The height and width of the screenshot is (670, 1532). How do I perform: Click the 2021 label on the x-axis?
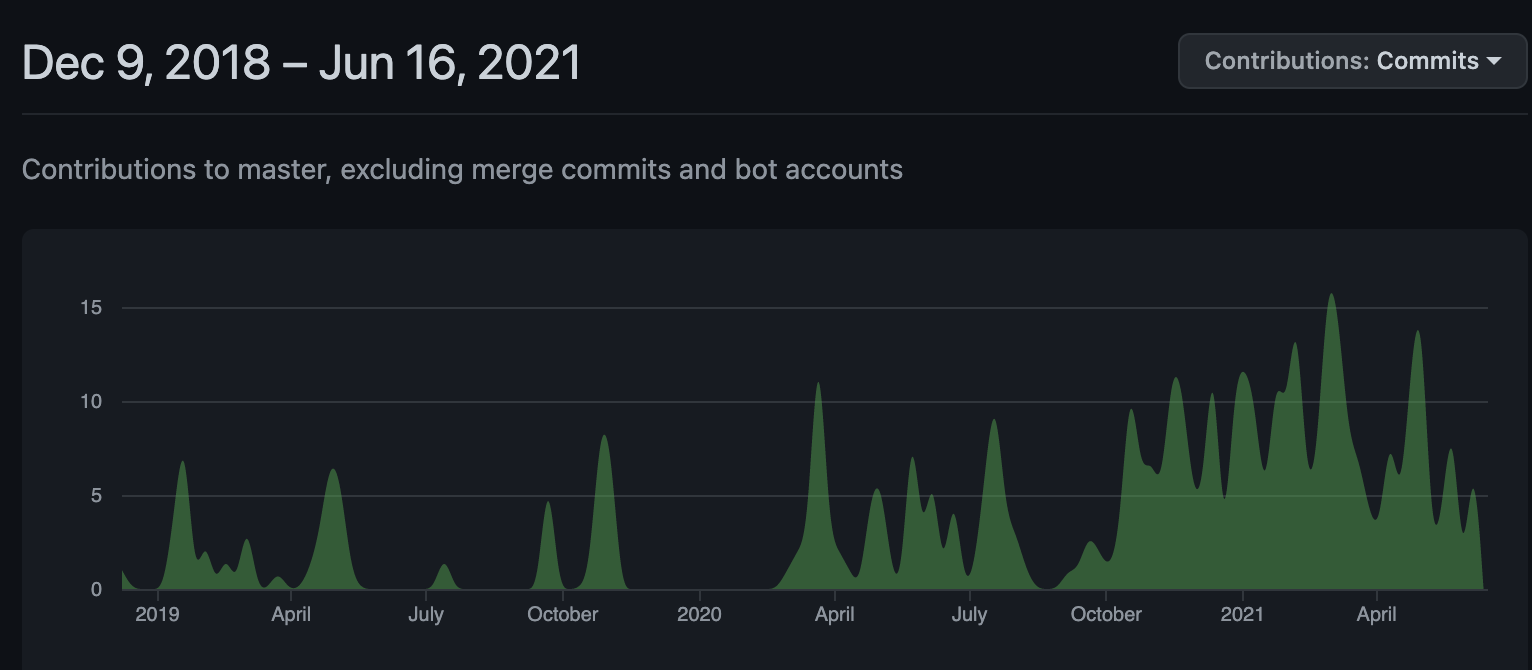[1241, 614]
